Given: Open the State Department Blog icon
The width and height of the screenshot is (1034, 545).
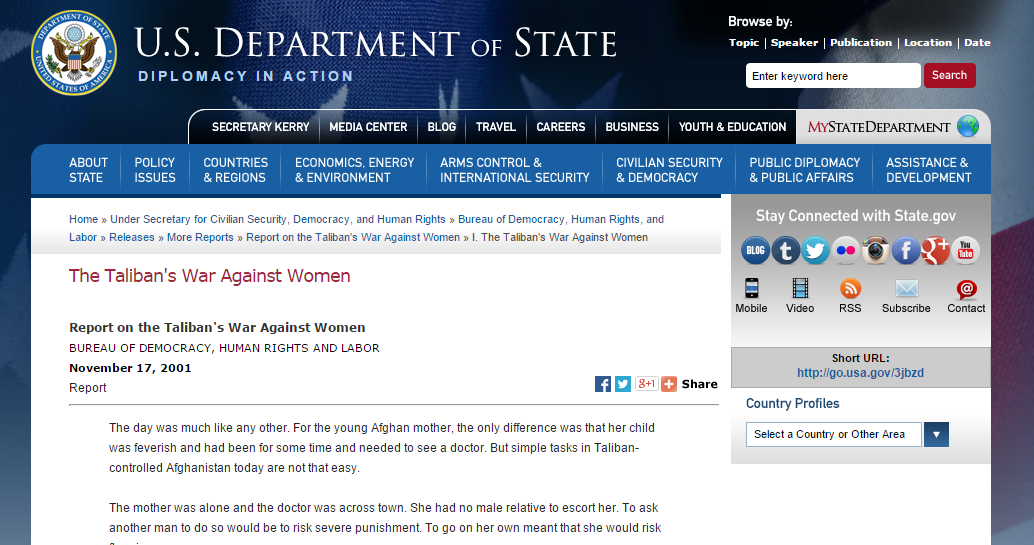Looking at the screenshot, I should click(x=755, y=250).
